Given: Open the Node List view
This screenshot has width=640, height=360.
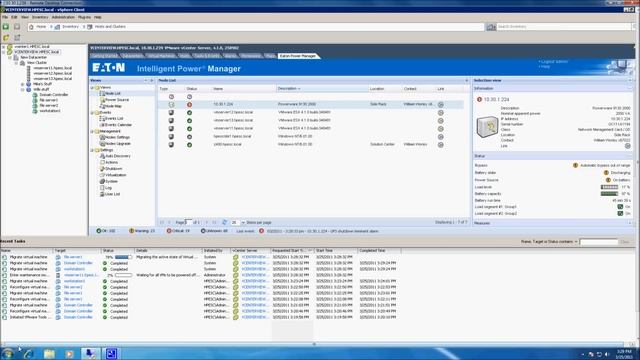Looking at the screenshot, I should pos(113,93).
